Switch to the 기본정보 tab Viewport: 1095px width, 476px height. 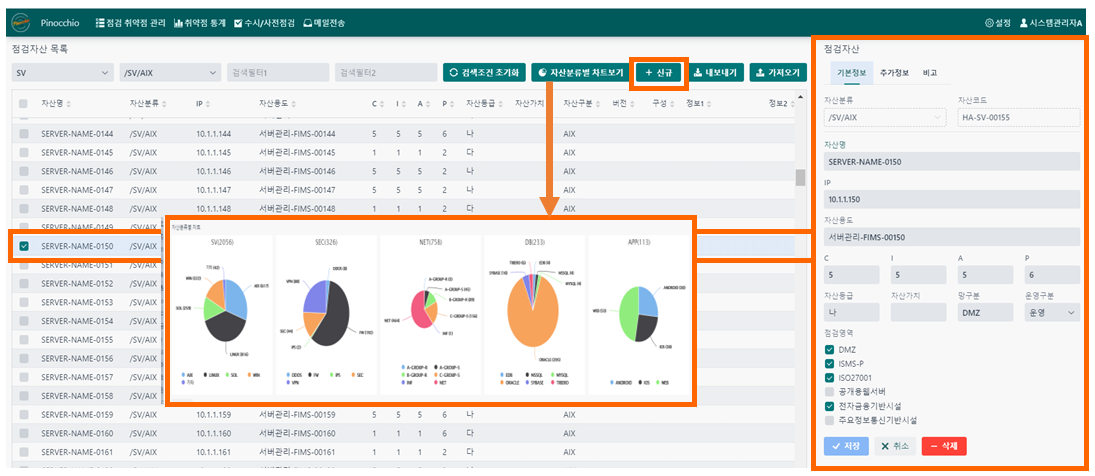[851, 73]
